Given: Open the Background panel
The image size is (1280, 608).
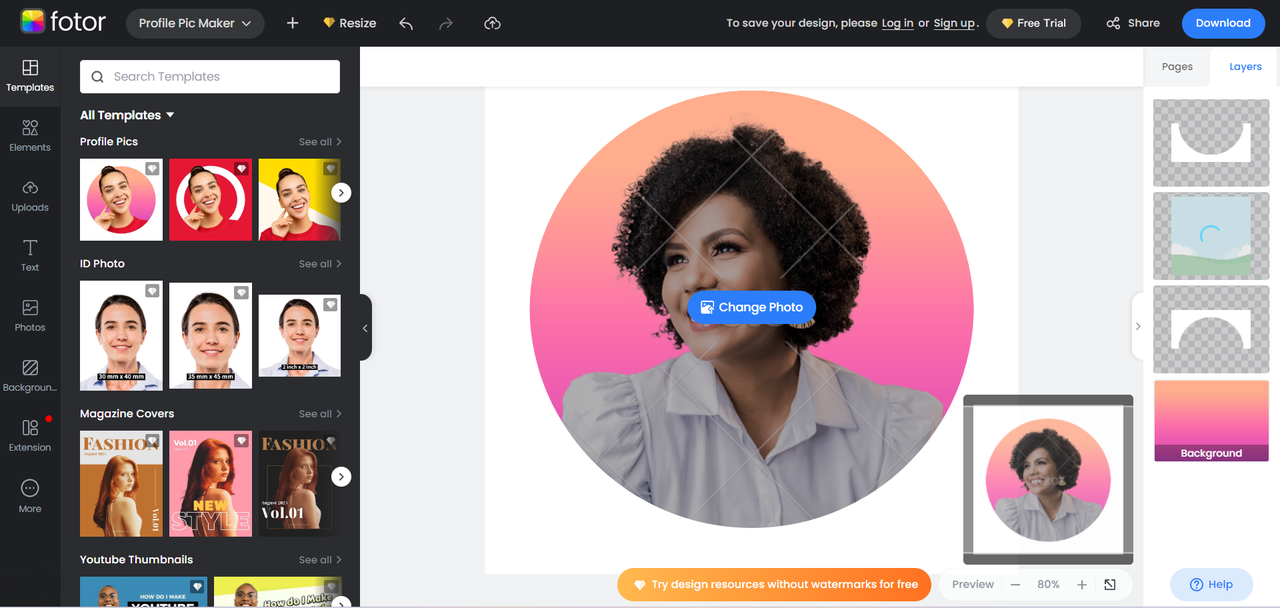Looking at the screenshot, I should 30,374.
